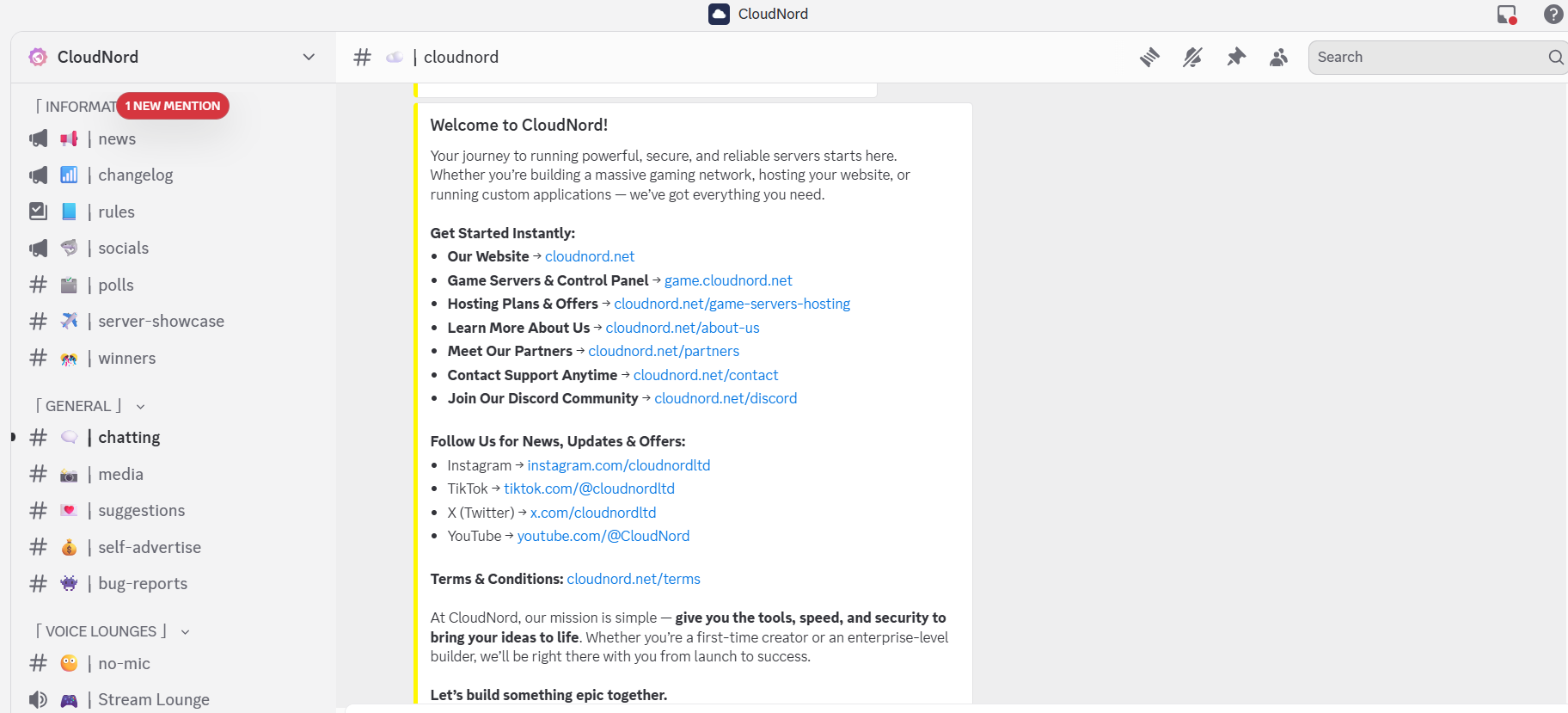Open the inbox icon at top right
This screenshot has width=1568, height=713.
click(1507, 15)
